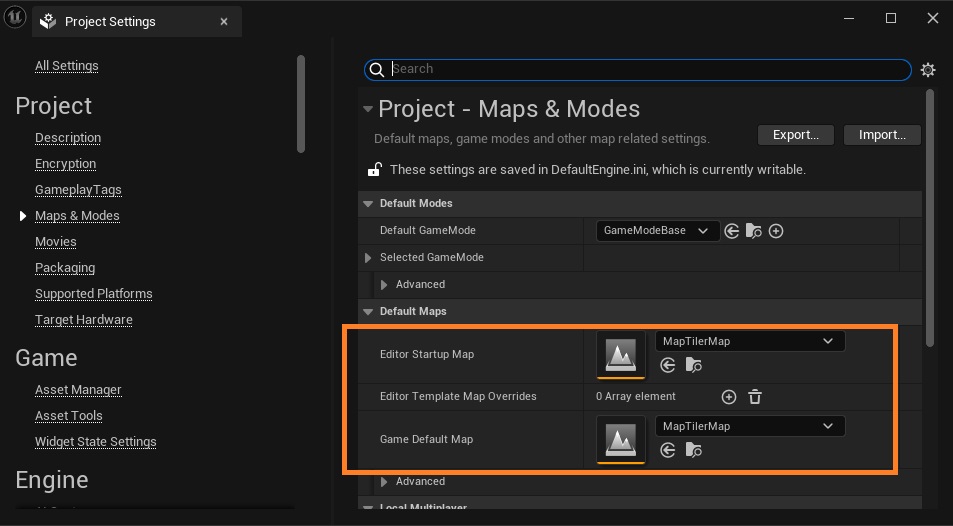Viewport: 953px width, 526px height.
Task: Click the settings gear icon beside search
Action: point(928,70)
